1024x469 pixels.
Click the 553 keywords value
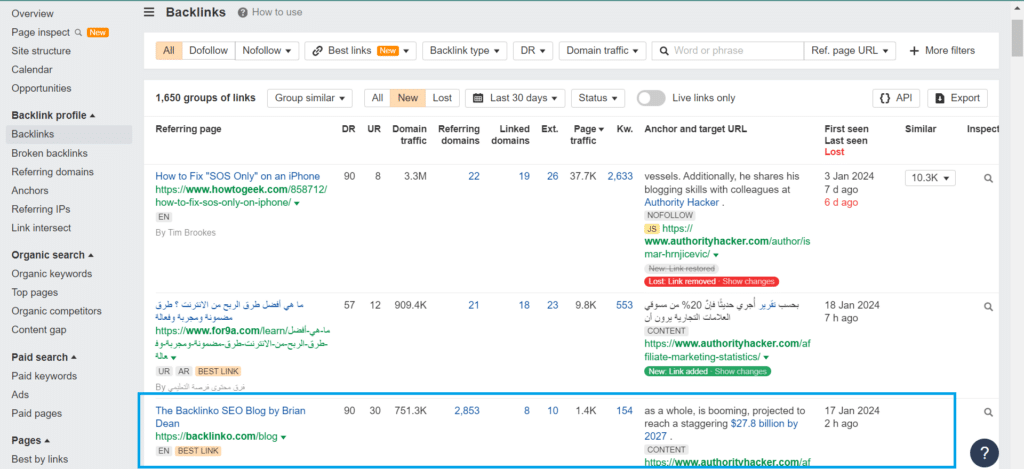[624, 304]
